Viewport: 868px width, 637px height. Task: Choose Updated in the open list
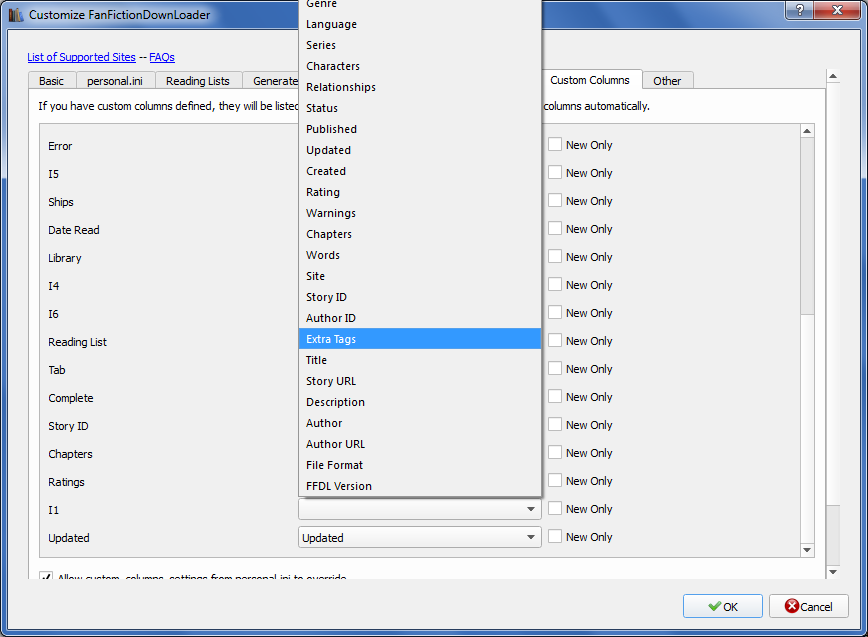pos(420,151)
